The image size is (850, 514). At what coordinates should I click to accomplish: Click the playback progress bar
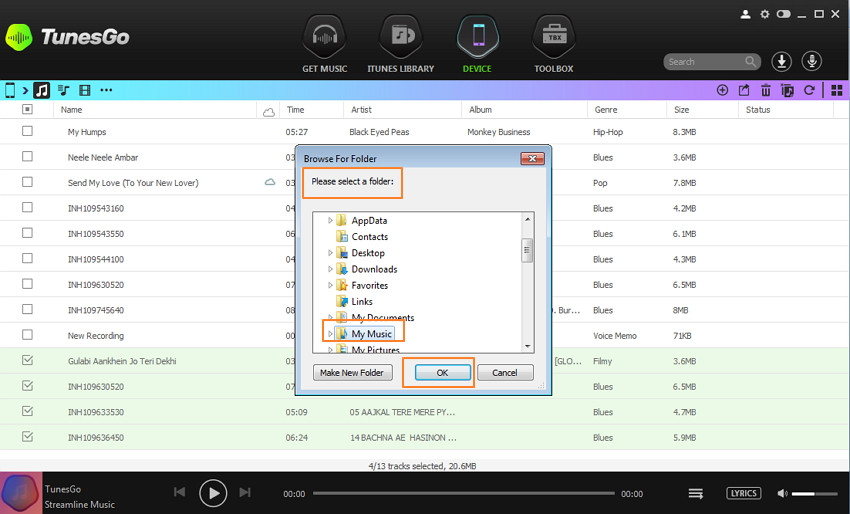coord(463,493)
